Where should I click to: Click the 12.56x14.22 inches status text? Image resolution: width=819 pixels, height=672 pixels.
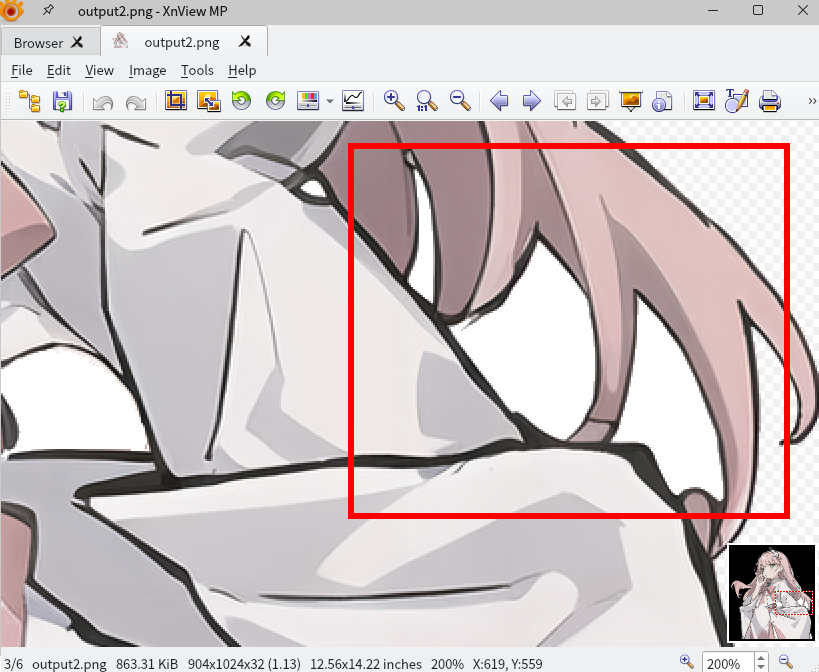click(x=366, y=664)
